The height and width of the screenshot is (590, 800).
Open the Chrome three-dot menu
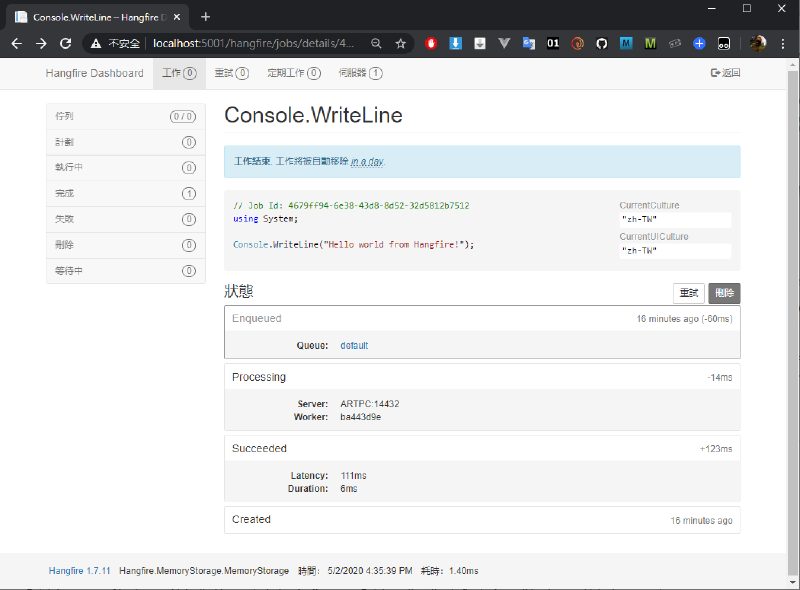[783, 43]
